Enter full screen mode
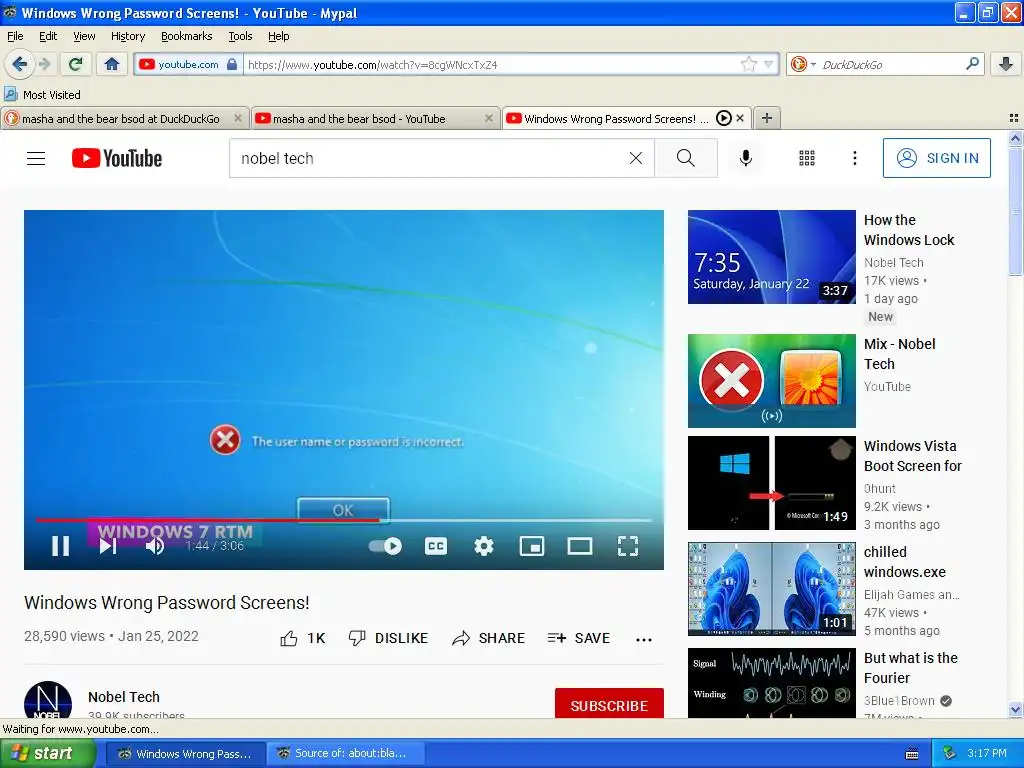Viewport: 1024px width, 768px height. click(x=628, y=546)
